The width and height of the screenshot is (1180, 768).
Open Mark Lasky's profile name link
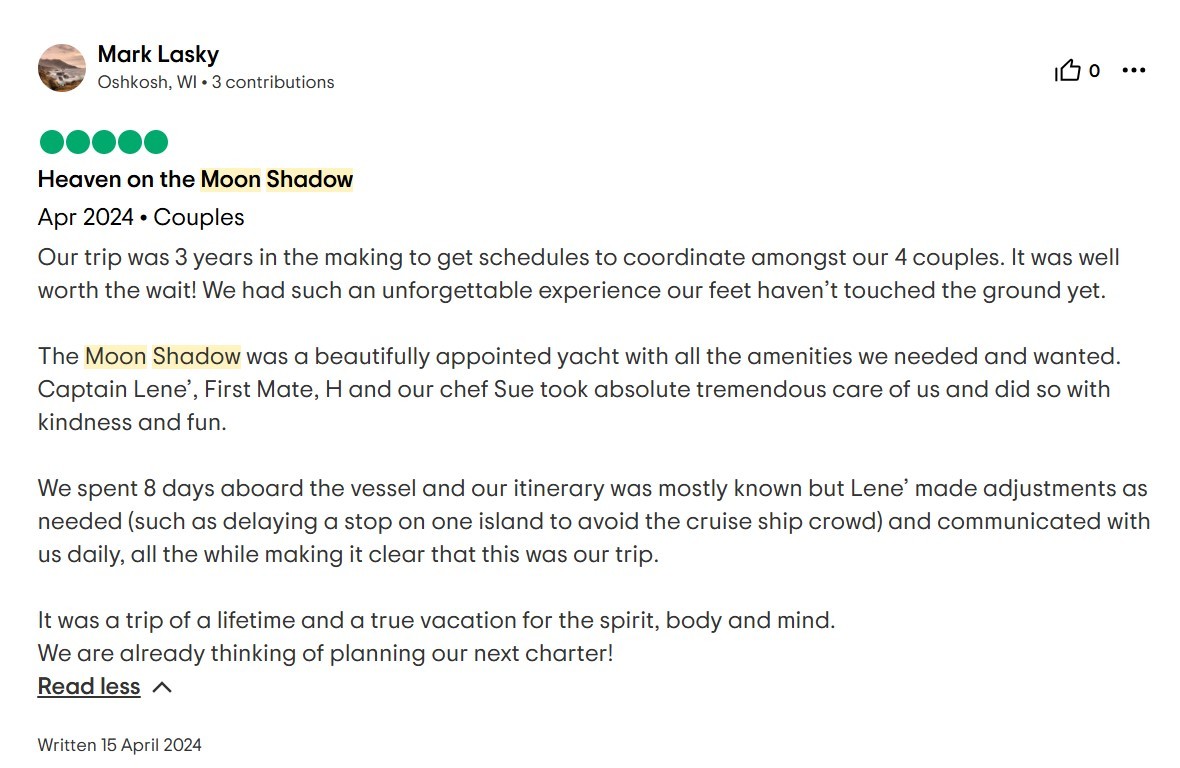pos(158,54)
